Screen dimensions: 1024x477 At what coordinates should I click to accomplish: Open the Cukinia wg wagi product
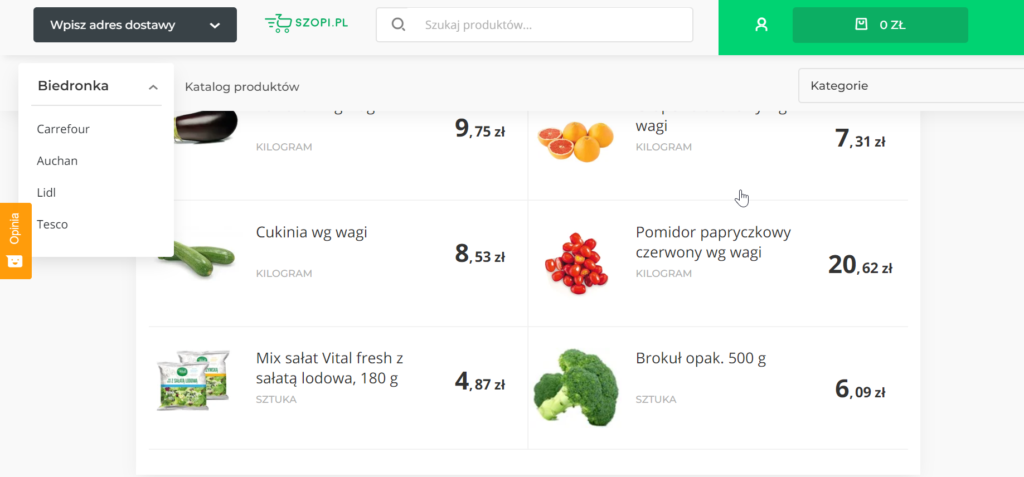312,233
